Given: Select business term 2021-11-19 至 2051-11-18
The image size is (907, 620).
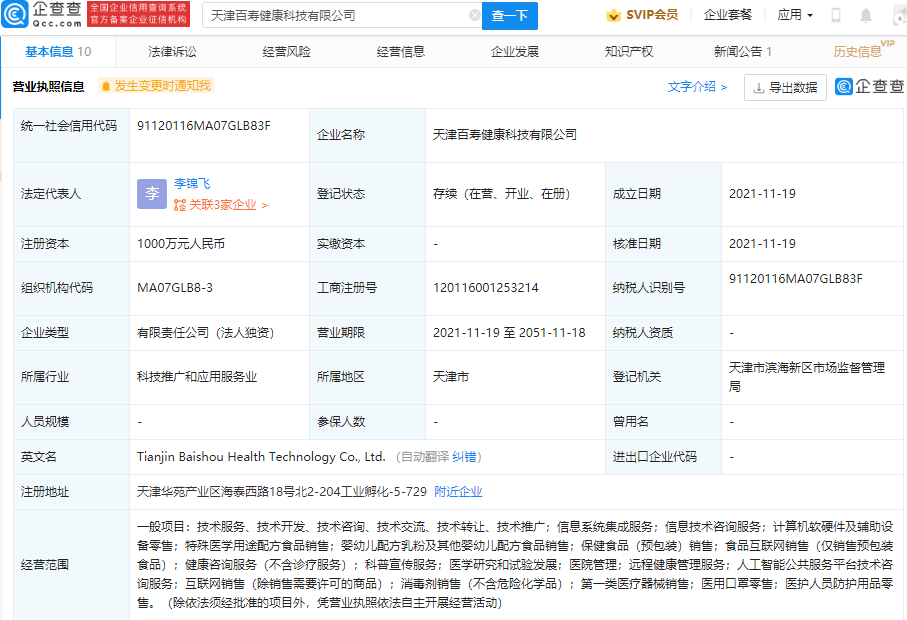Looking at the screenshot, I should pyautogui.click(x=509, y=333).
